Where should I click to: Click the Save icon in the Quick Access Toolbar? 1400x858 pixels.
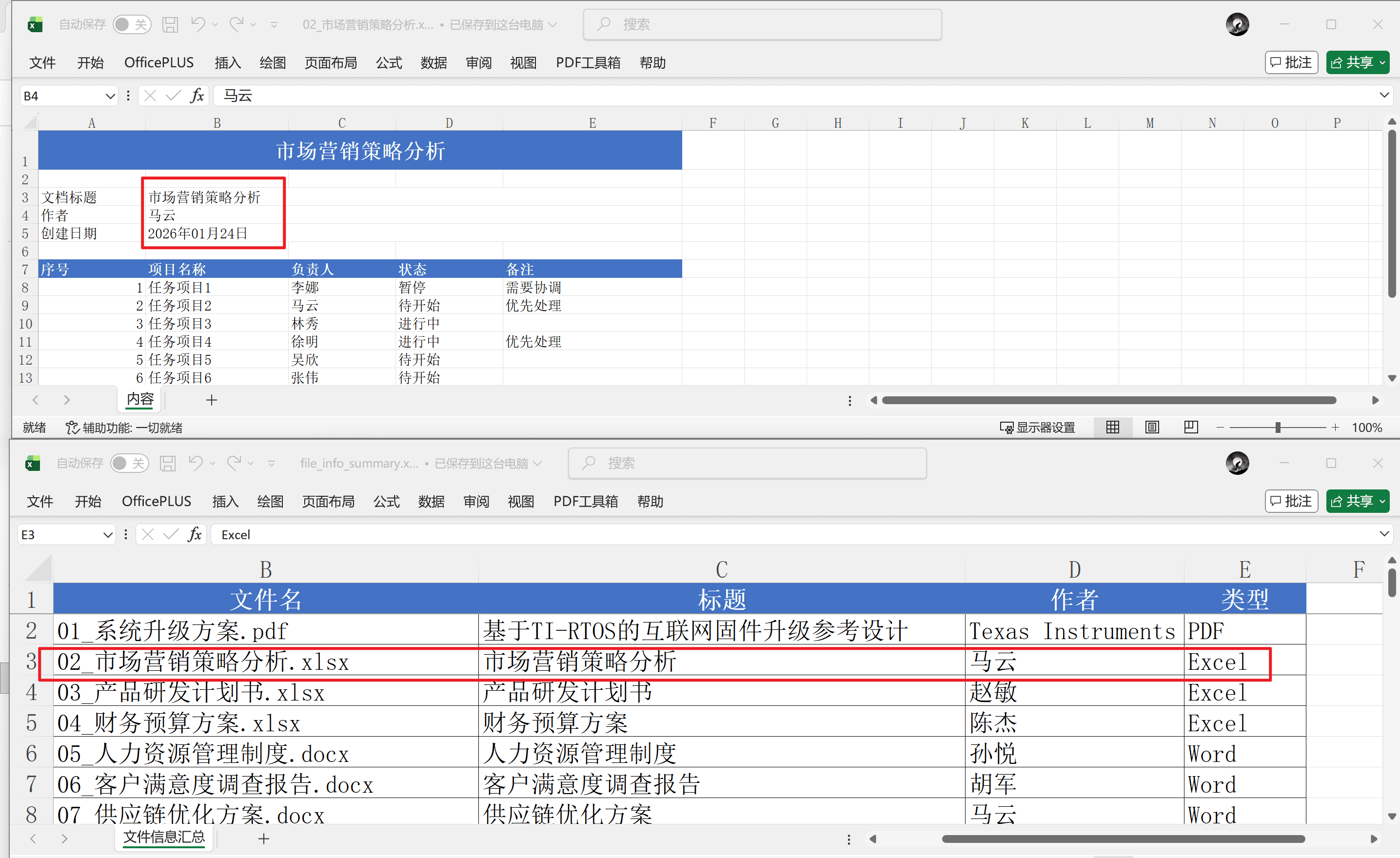[x=170, y=24]
